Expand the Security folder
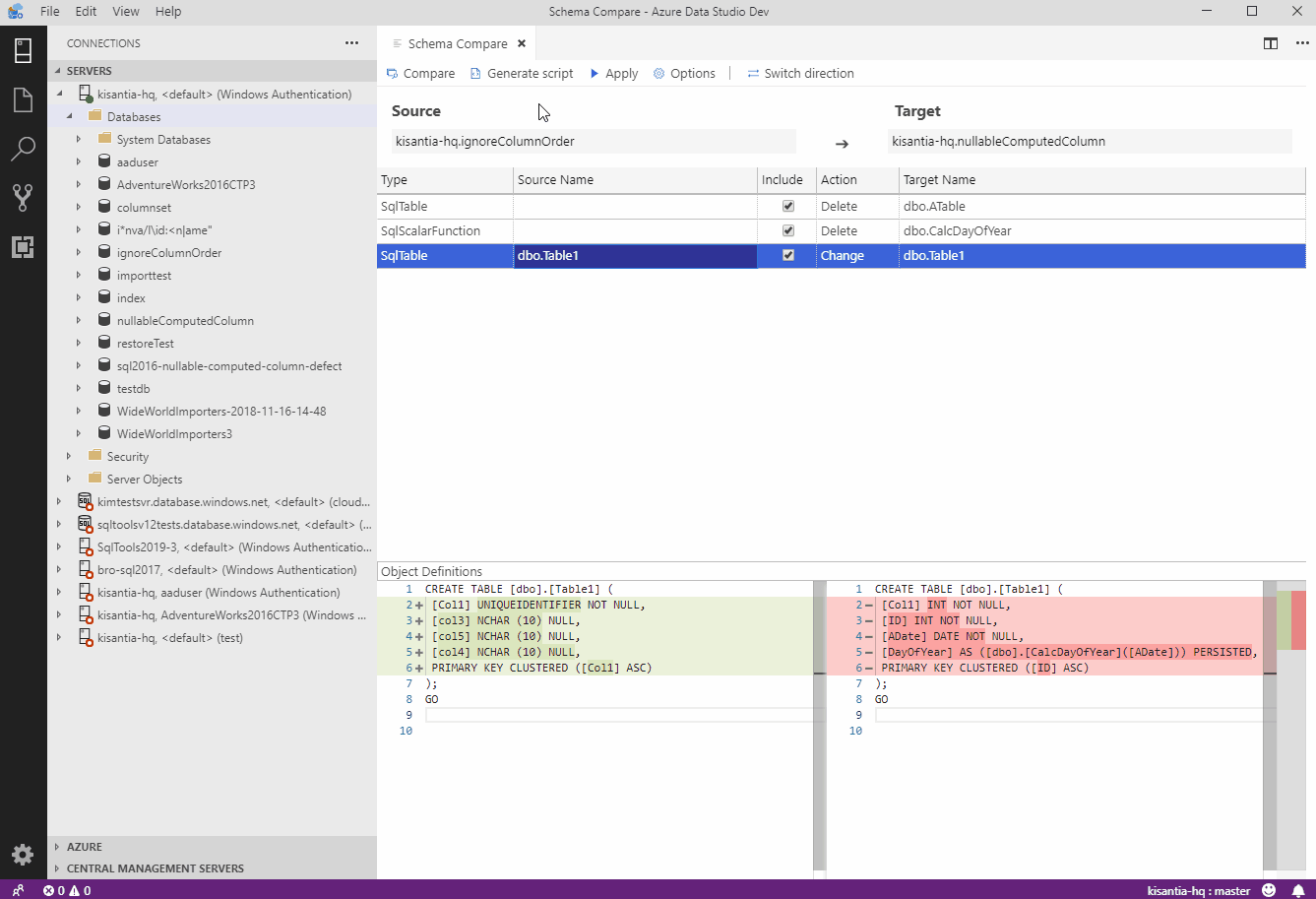 click(69, 457)
